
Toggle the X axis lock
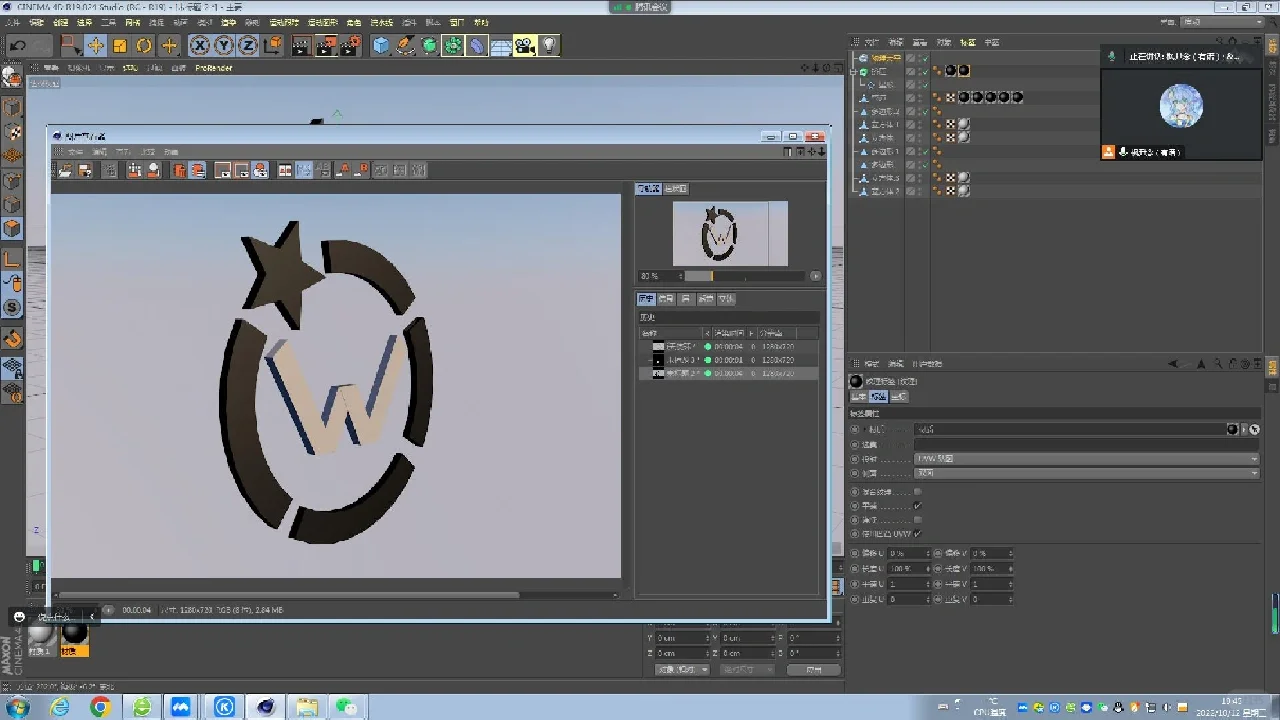[x=199, y=45]
